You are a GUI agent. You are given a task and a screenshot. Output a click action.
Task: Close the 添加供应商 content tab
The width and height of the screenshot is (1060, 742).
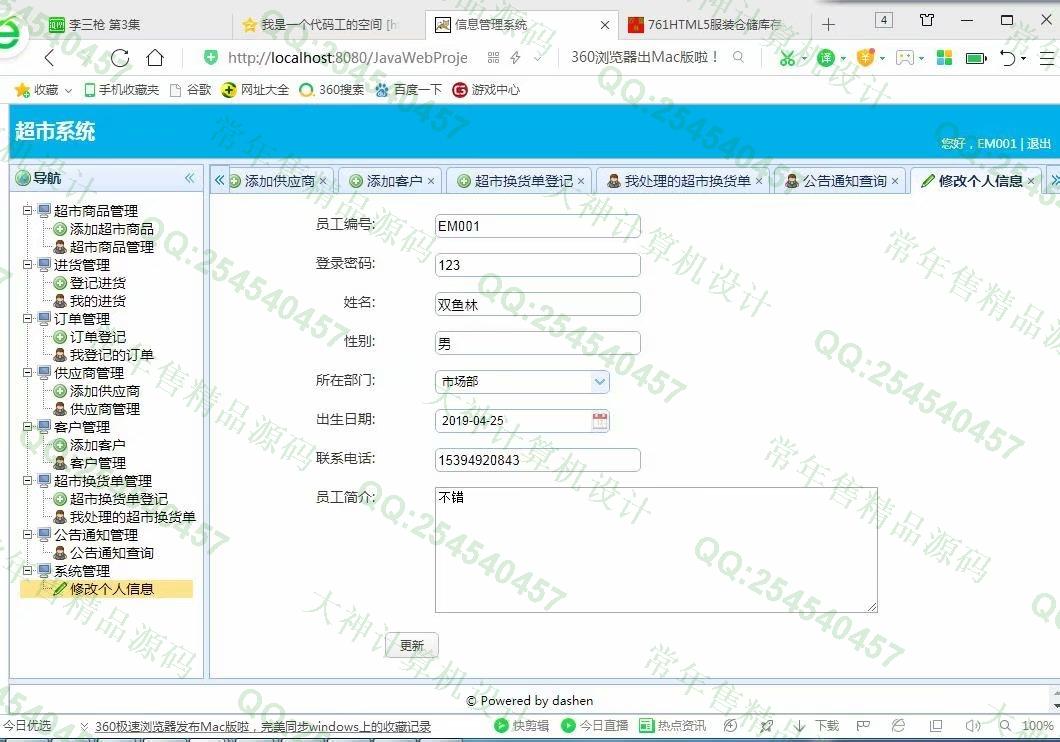click(x=322, y=181)
